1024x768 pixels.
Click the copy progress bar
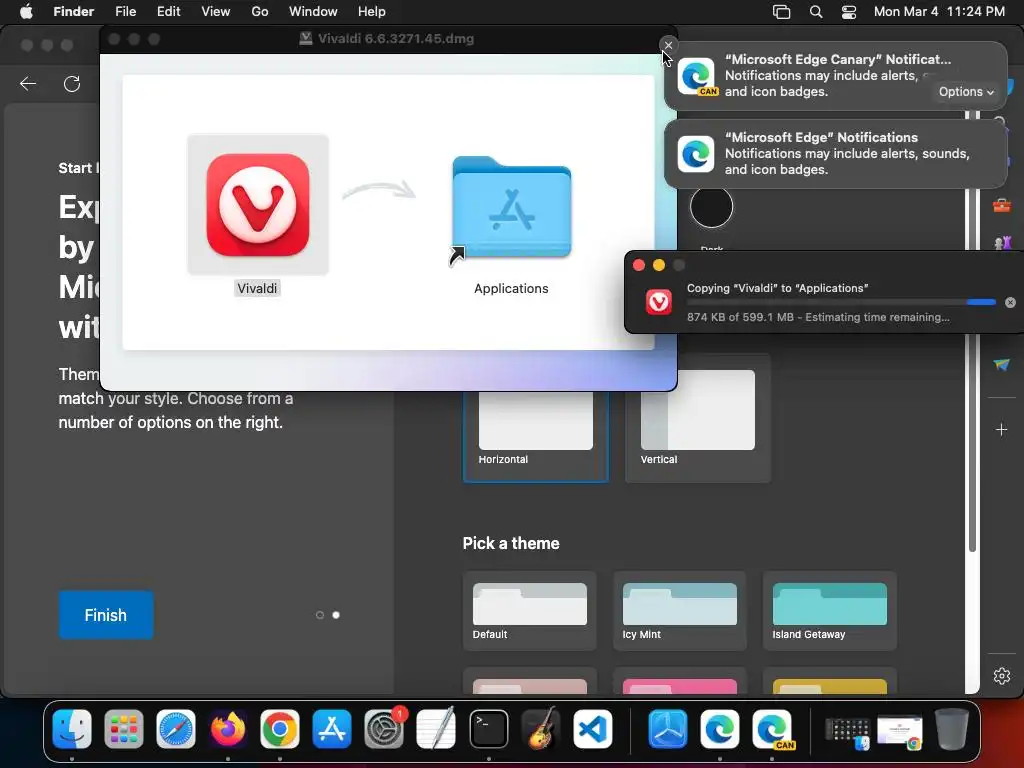[841, 302]
